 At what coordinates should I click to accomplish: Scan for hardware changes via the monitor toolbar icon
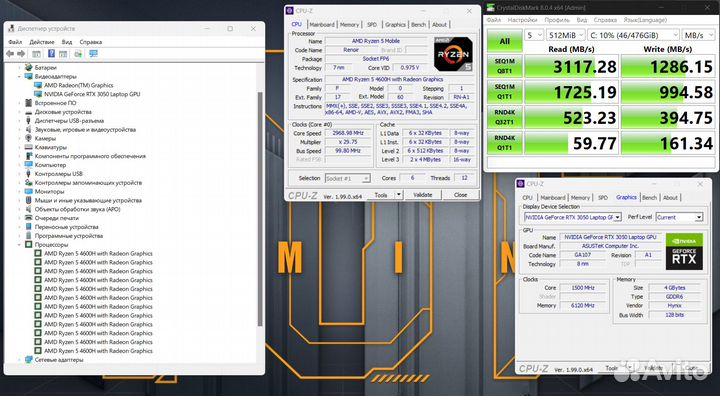tap(93, 54)
